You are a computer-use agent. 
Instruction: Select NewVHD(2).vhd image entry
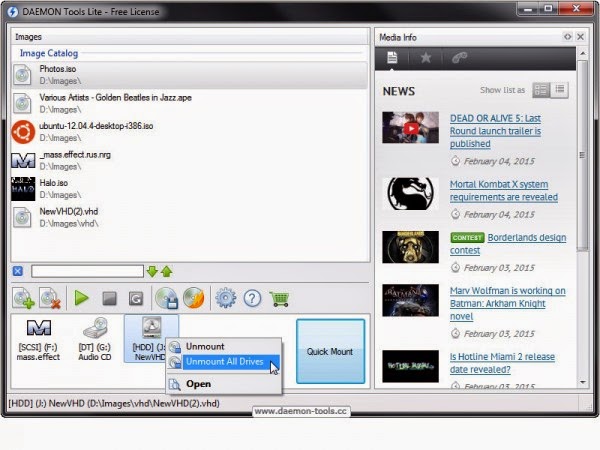[190, 217]
